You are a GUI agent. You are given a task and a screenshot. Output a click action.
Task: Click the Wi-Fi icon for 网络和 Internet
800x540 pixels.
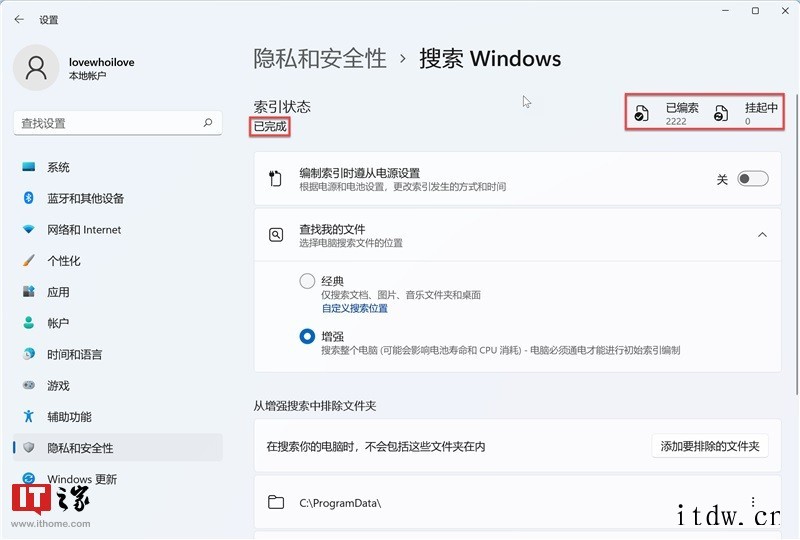tap(29, 229)
